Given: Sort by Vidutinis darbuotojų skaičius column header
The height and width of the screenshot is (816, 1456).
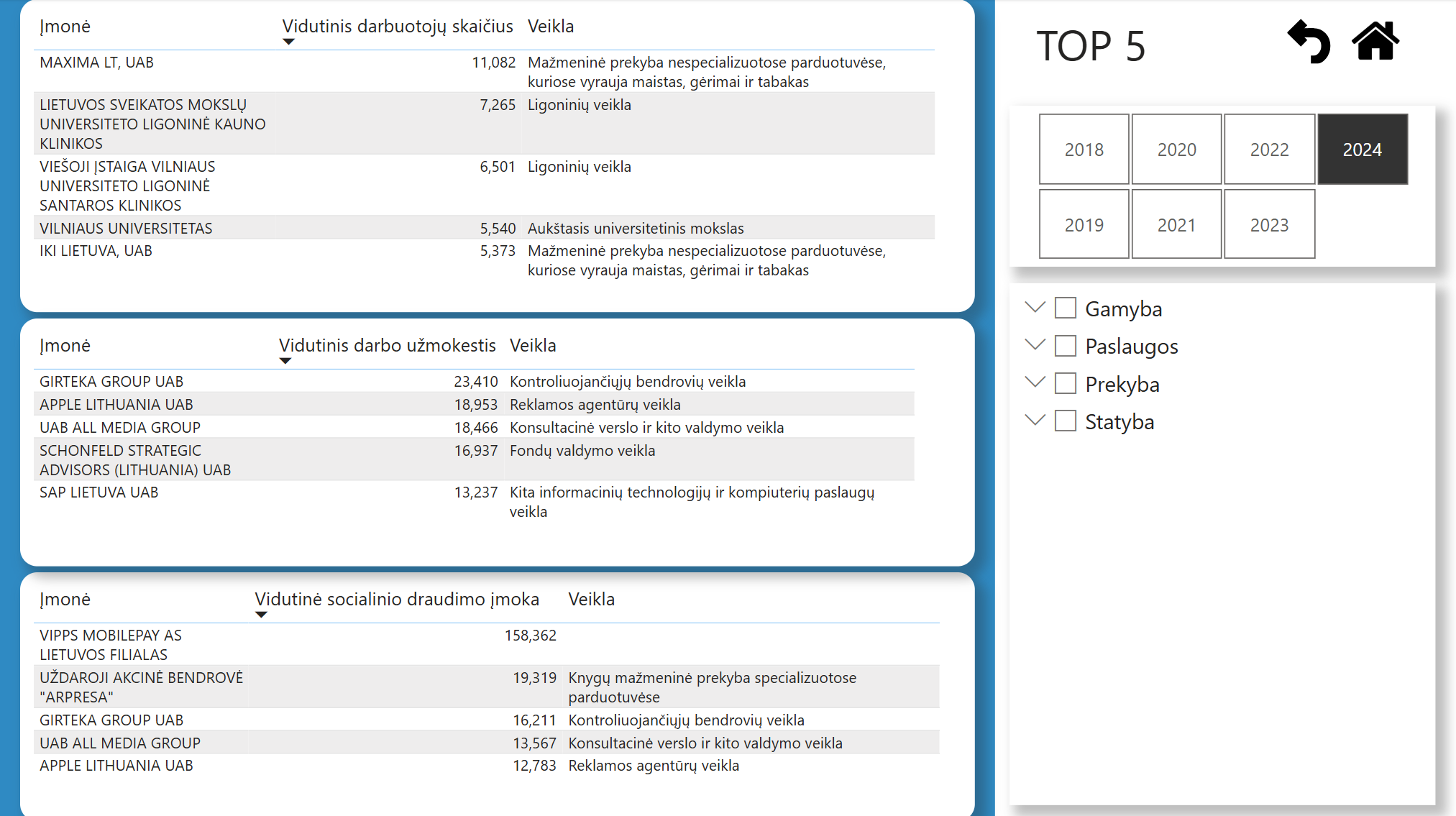Looking at the screenshot, I should (398, 27).
